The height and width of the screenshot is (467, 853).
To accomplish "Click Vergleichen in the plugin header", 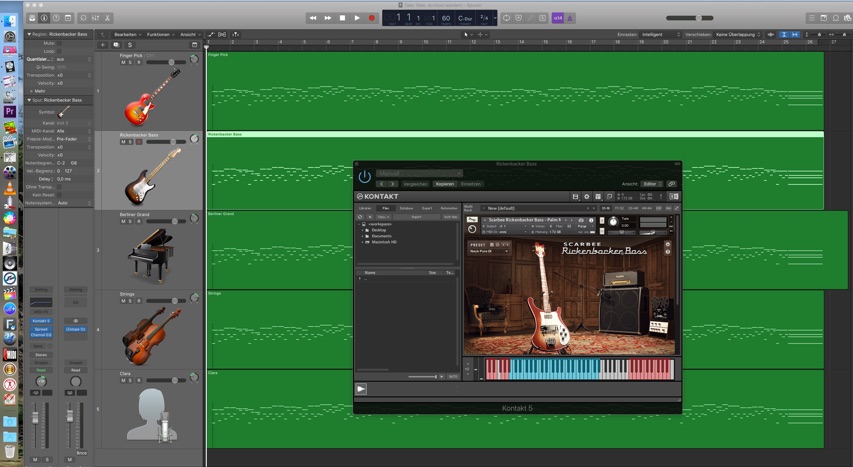I will (416, 184).
